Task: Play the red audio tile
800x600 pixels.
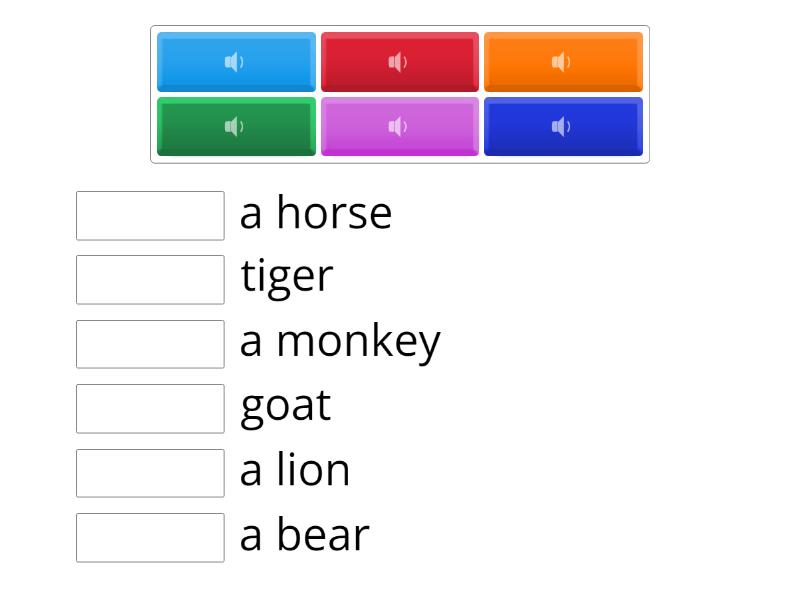Action: 399,62
